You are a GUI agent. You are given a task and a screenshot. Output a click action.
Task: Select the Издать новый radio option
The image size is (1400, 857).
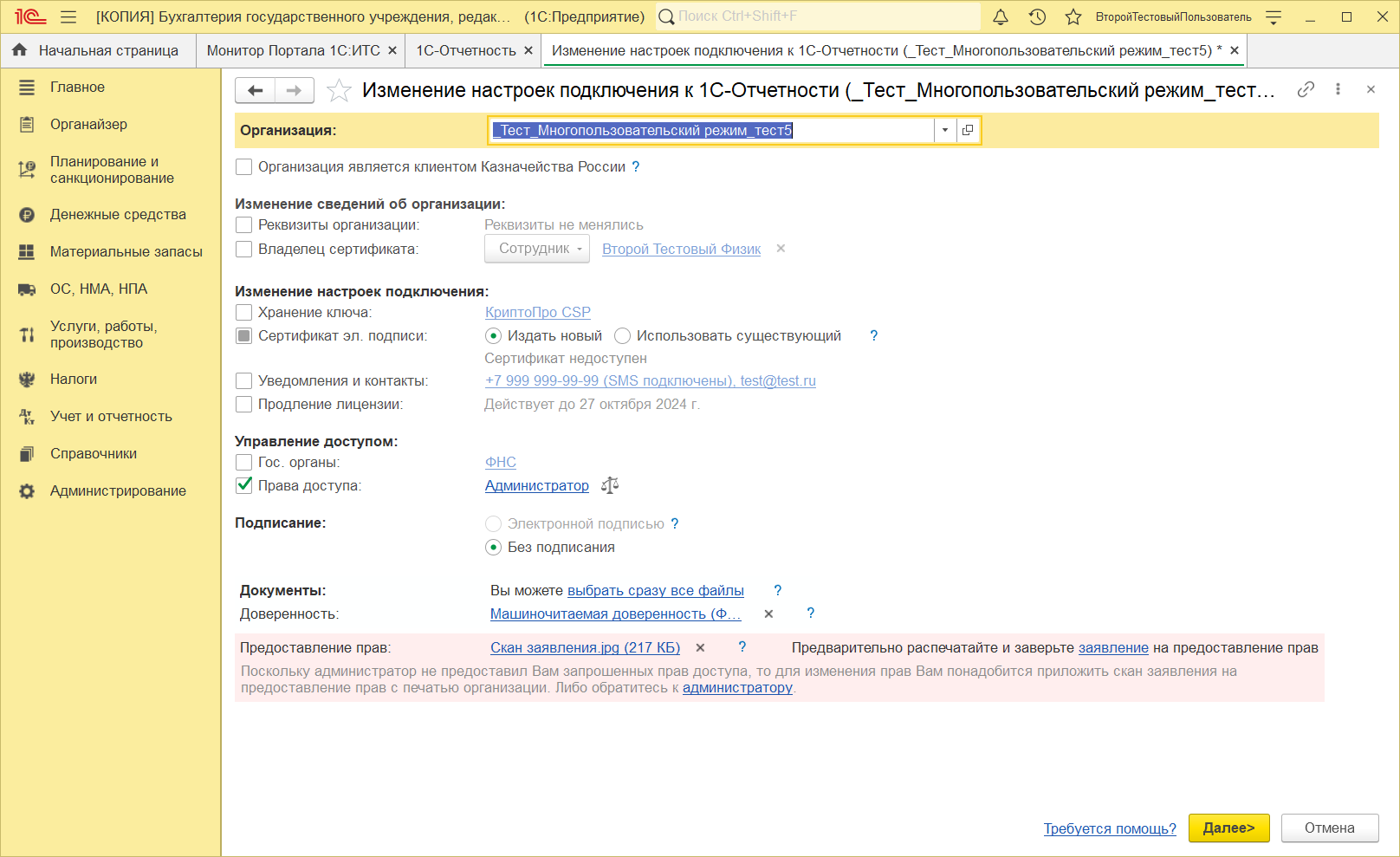click(493, 335)
